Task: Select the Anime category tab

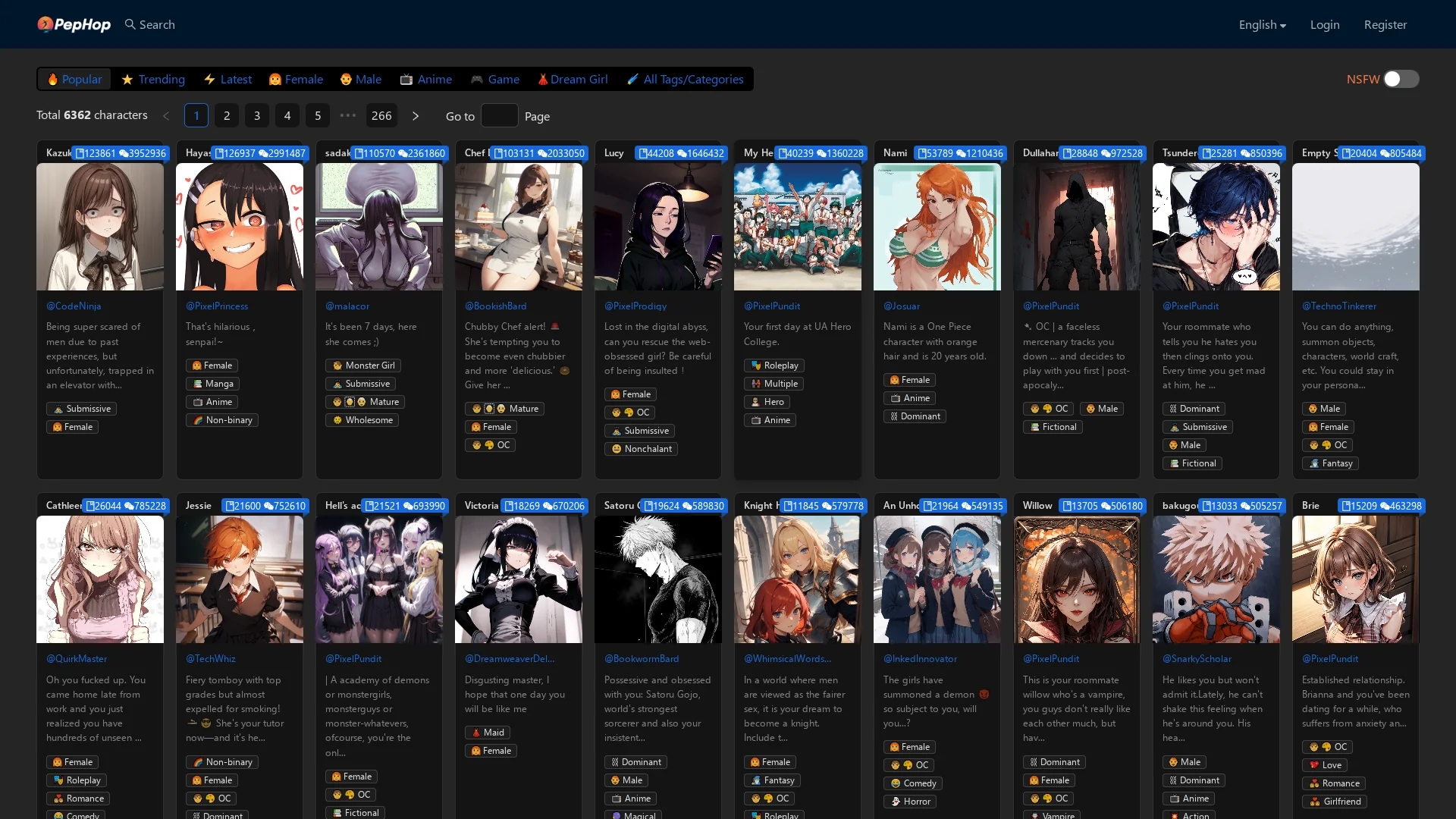Action: tap(426, 79)
